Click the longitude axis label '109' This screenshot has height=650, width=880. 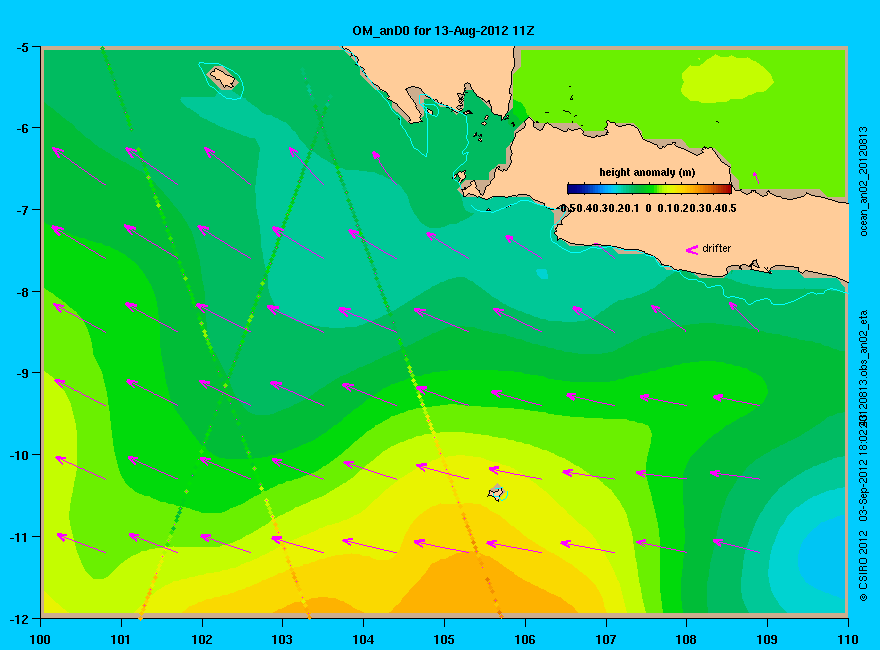[767, 639]
